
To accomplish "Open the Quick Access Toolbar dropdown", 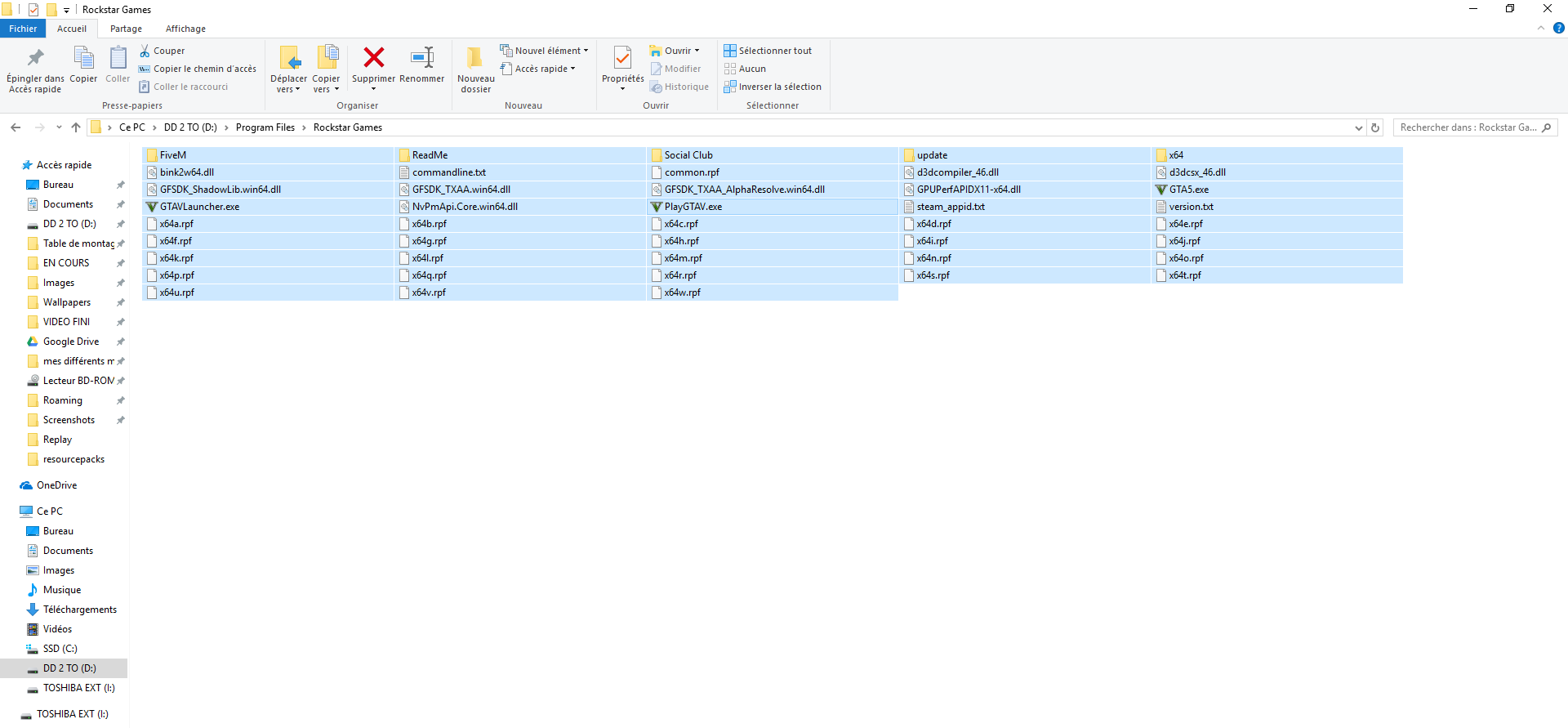I will coord(66,10).
